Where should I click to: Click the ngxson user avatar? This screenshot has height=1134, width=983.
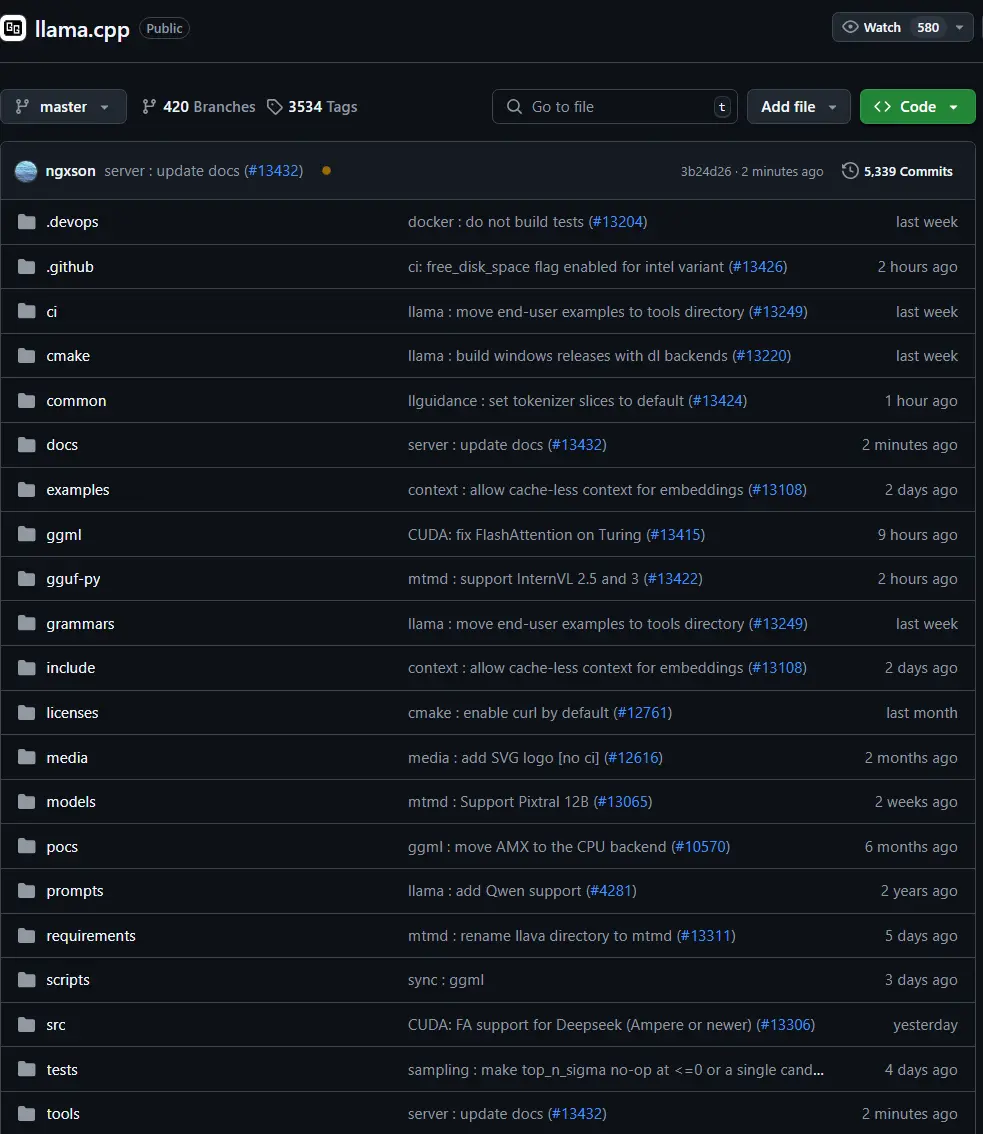pos(26,171)
